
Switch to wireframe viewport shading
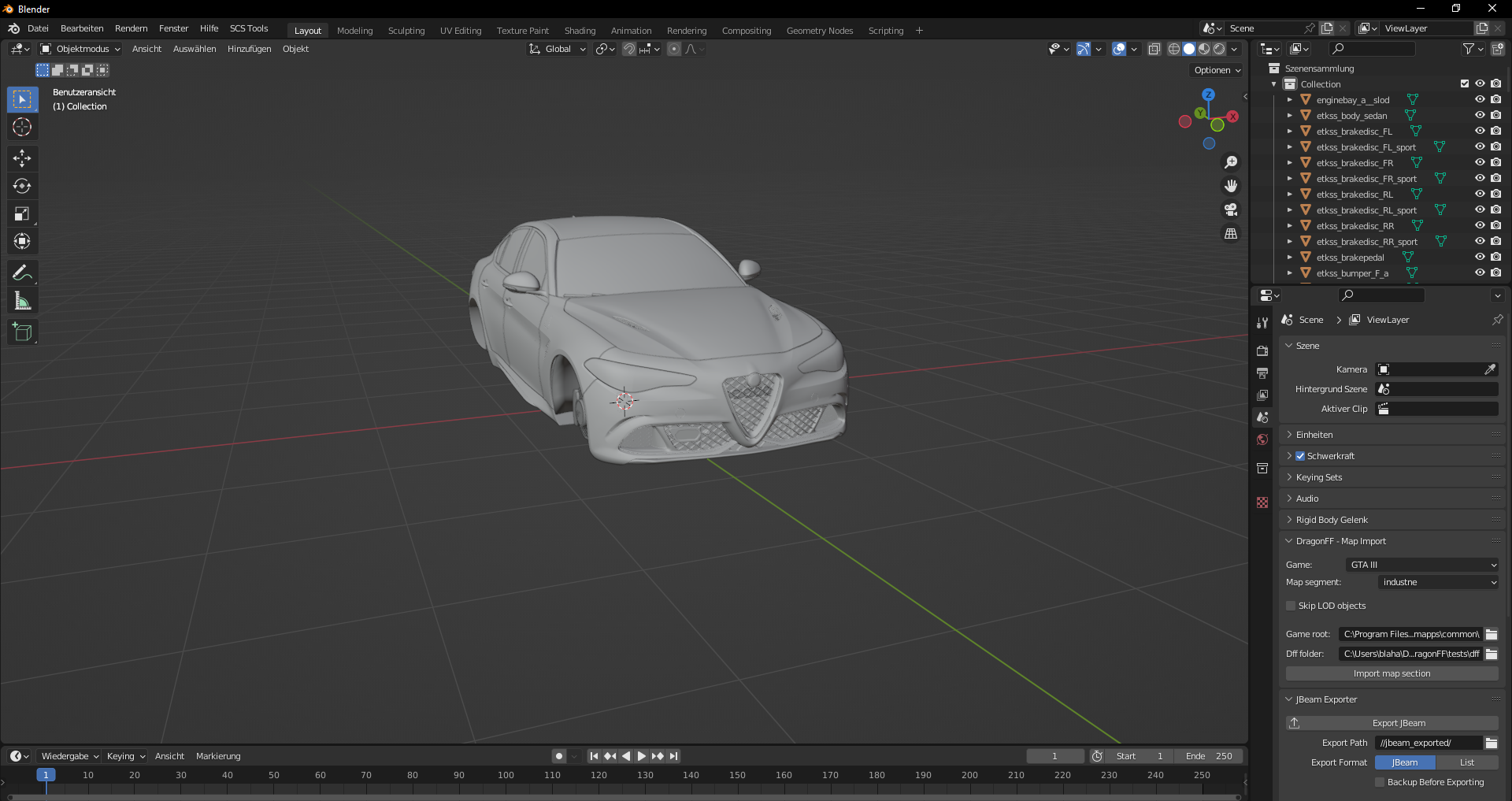(x=1173, y=49)
